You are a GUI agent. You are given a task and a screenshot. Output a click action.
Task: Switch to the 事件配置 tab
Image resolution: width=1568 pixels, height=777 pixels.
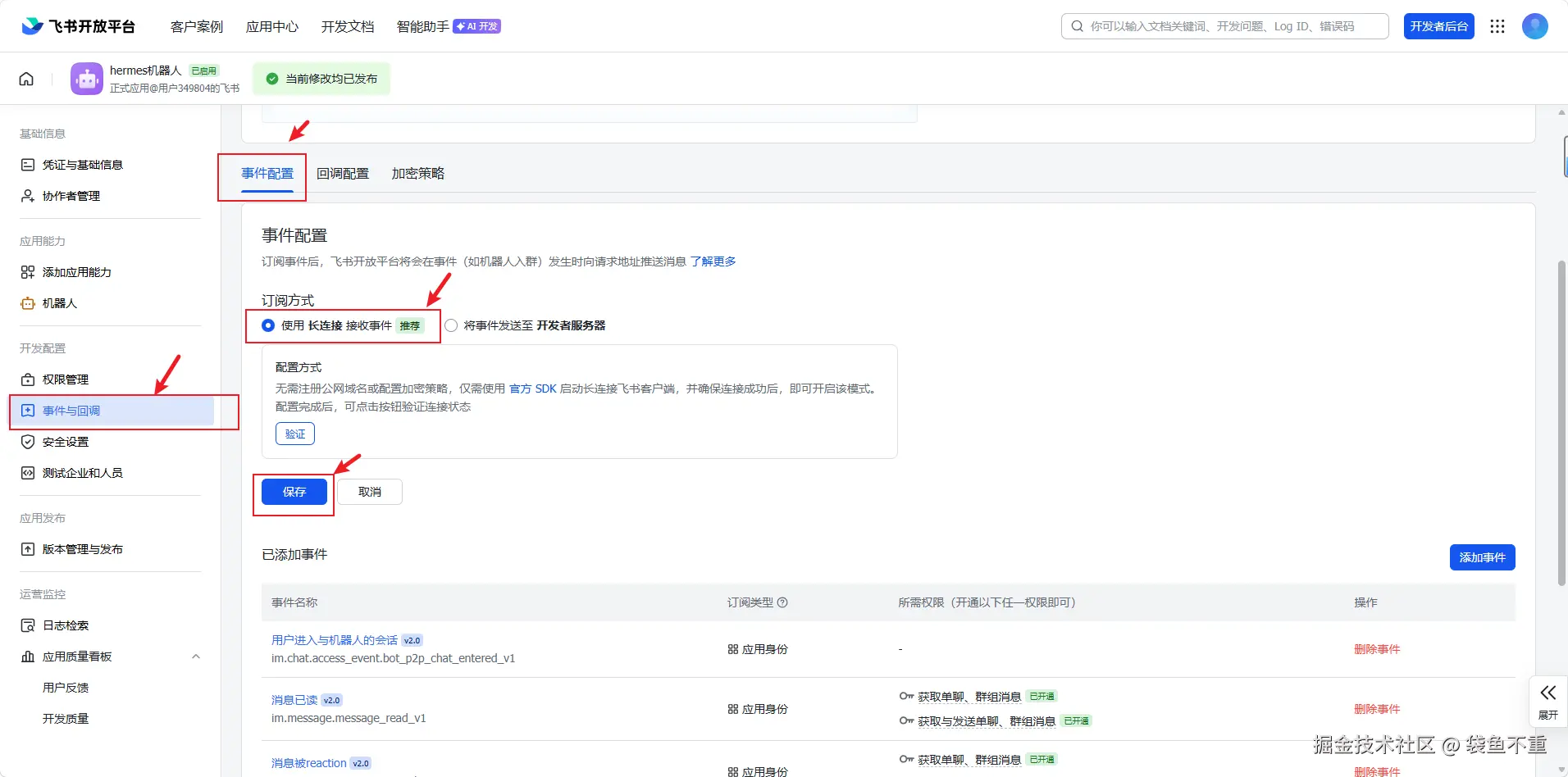pos(267,174)
